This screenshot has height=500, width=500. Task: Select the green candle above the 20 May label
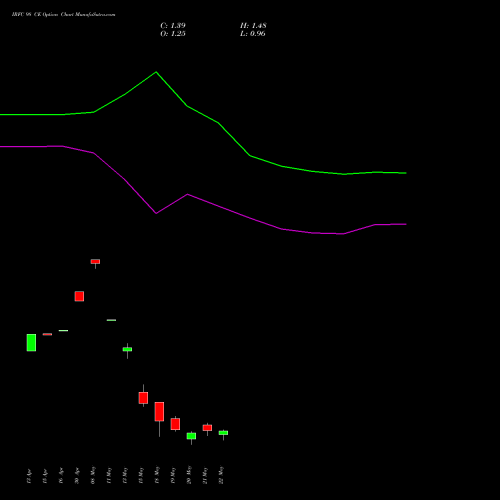191,436
